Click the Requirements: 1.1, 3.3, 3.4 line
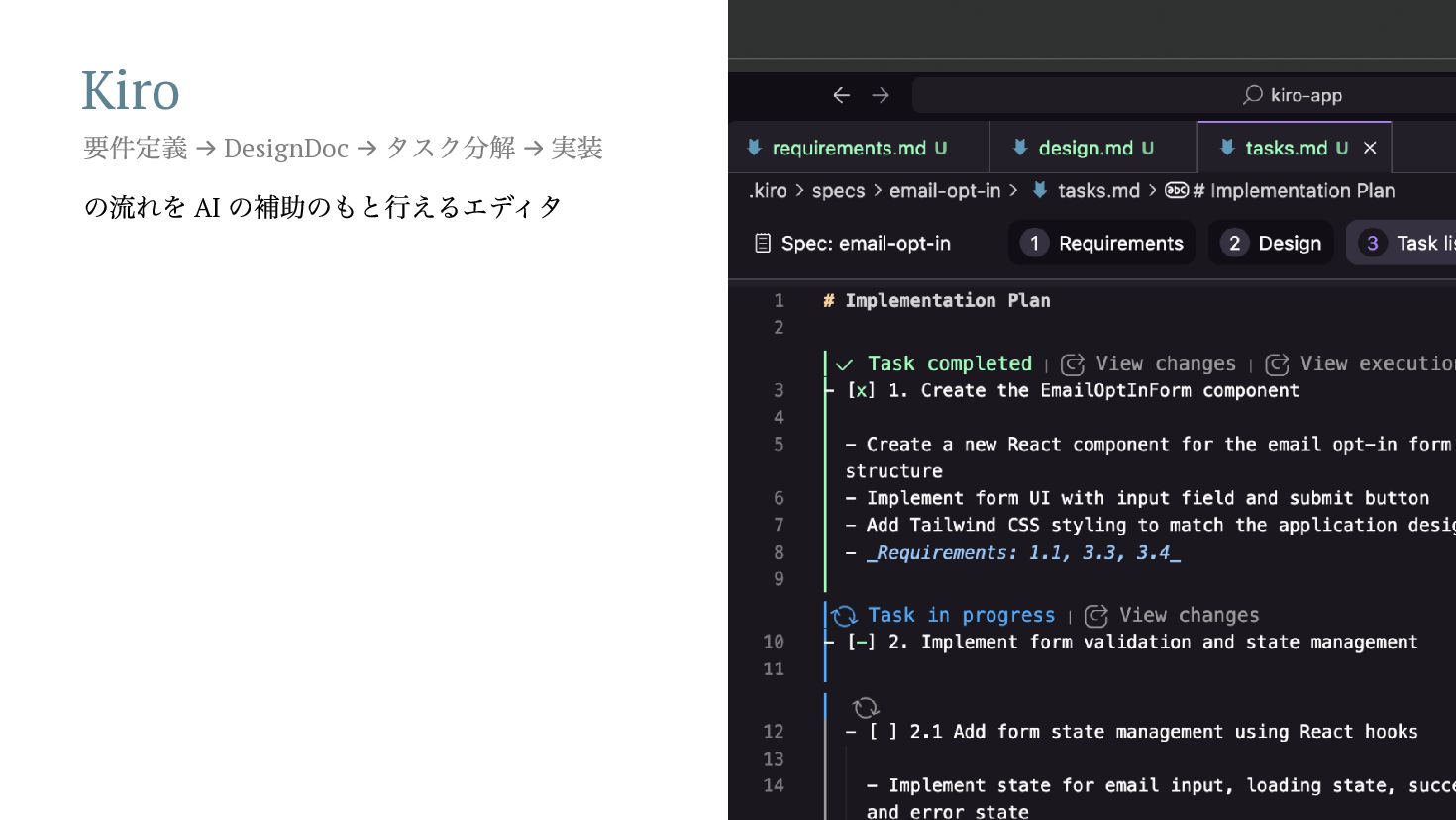1456x820 pixels. (x=1023, y=553)
